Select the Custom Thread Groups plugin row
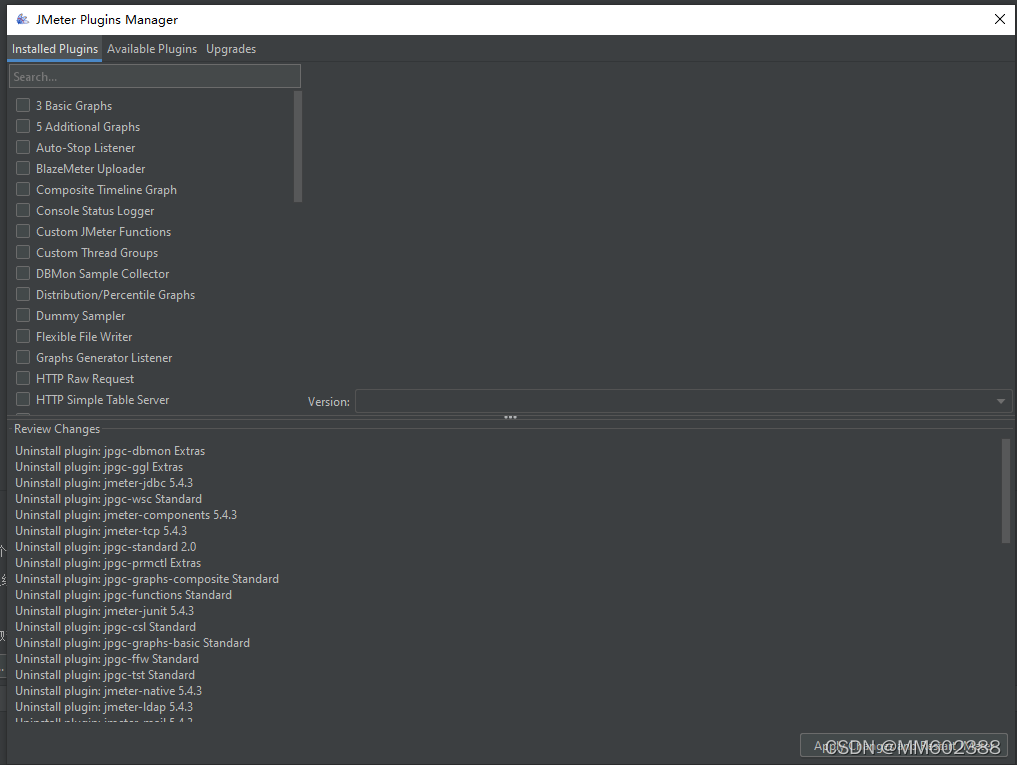Screen dimensions: 1017x765 click(x=97, y=253)
